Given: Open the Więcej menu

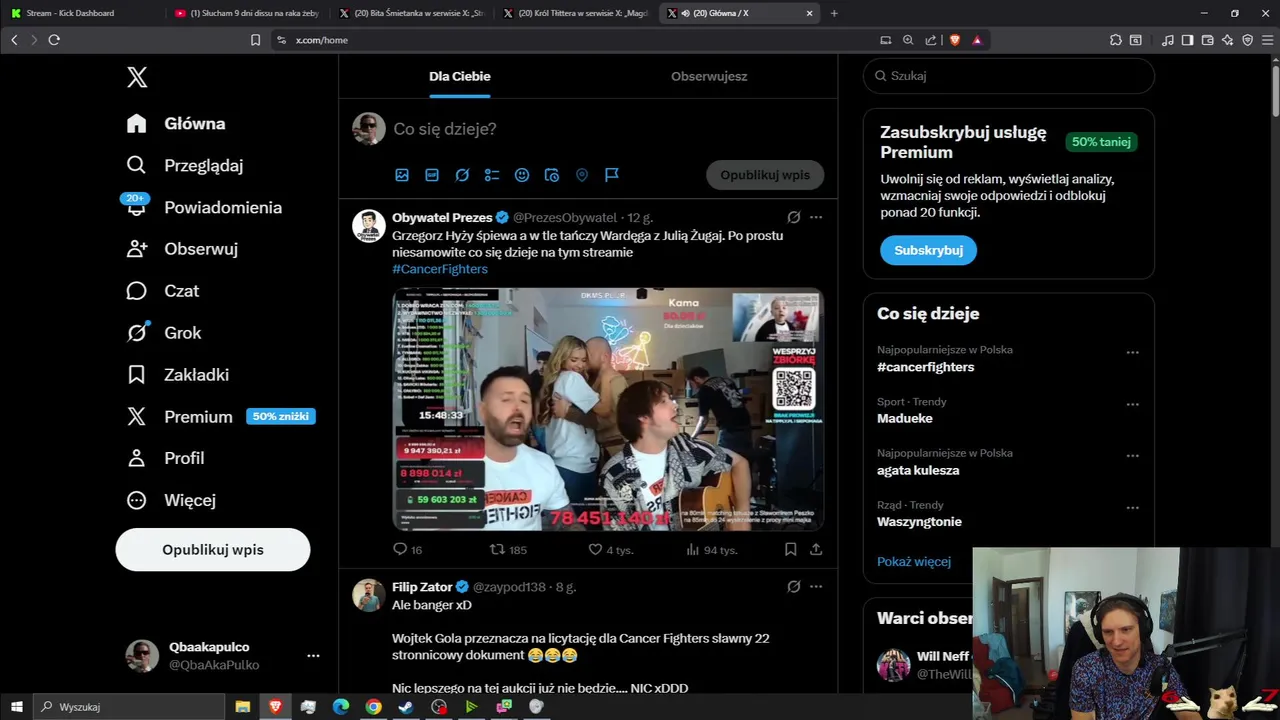Looking at the screenshot, I should [171, 500].
